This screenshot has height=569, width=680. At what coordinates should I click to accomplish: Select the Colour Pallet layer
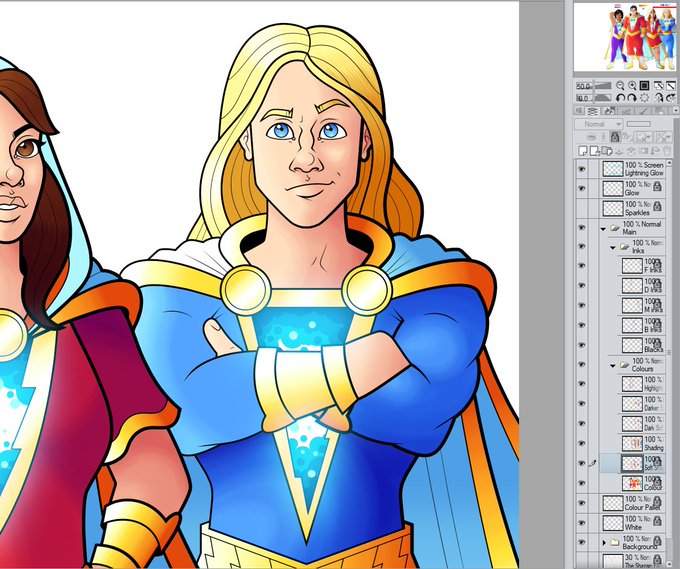coord(633,503)
